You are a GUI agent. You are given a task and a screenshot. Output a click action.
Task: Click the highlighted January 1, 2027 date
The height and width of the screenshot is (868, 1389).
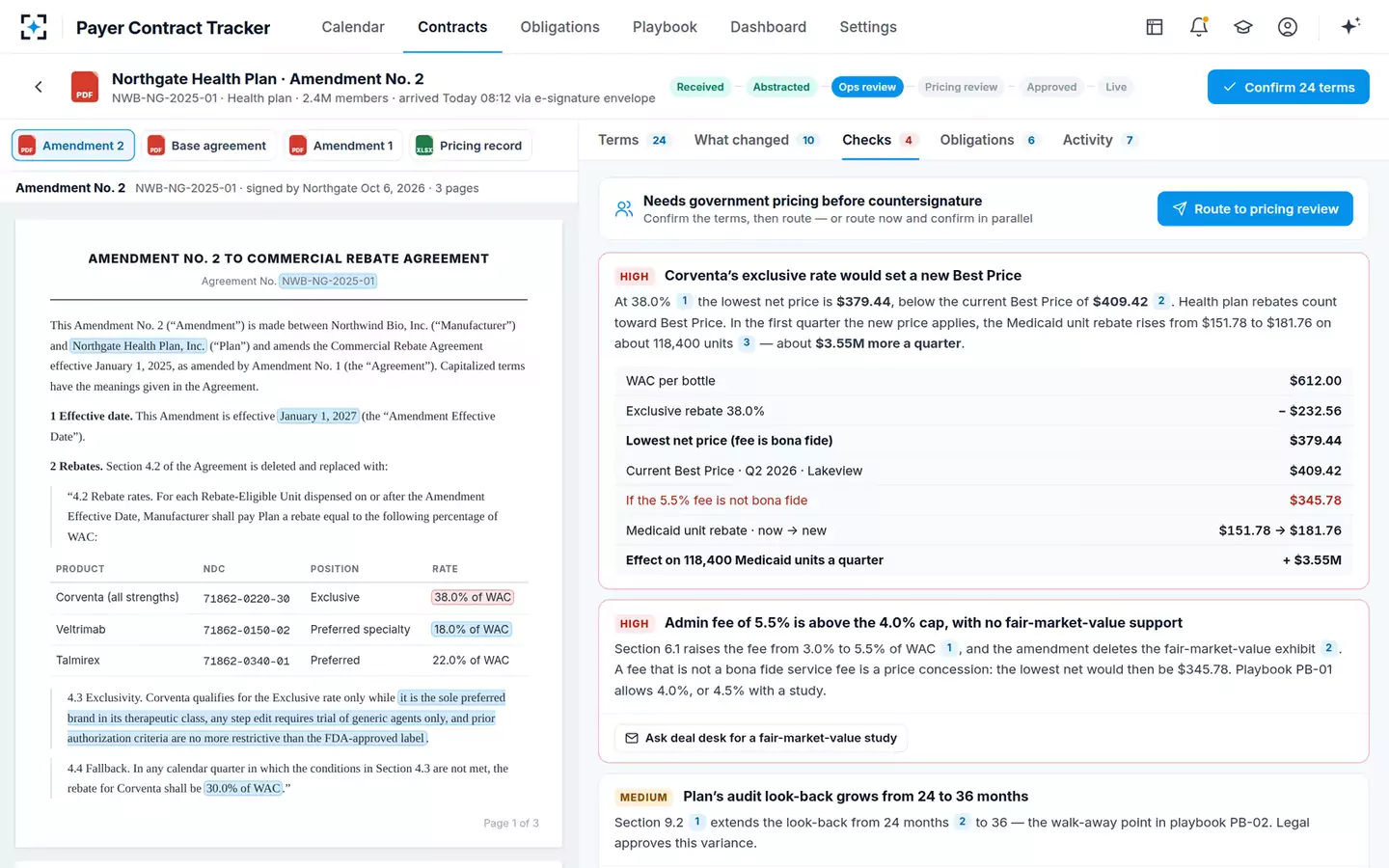(x=318, y=416)
